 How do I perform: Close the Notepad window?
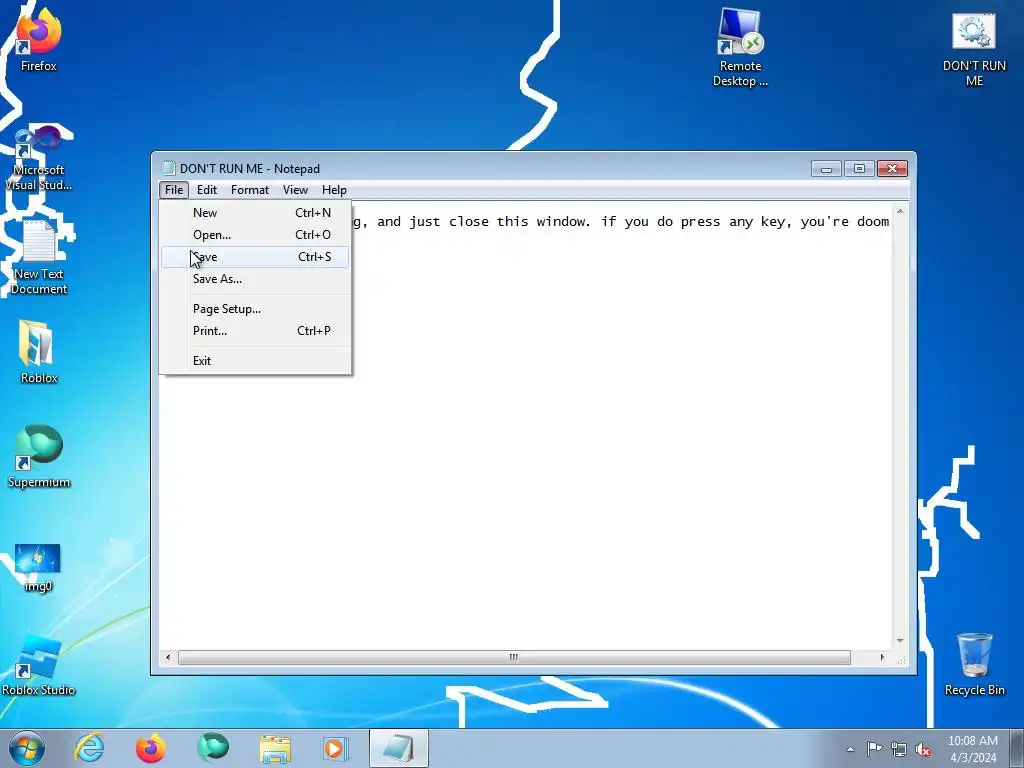[x=892, y=169]
